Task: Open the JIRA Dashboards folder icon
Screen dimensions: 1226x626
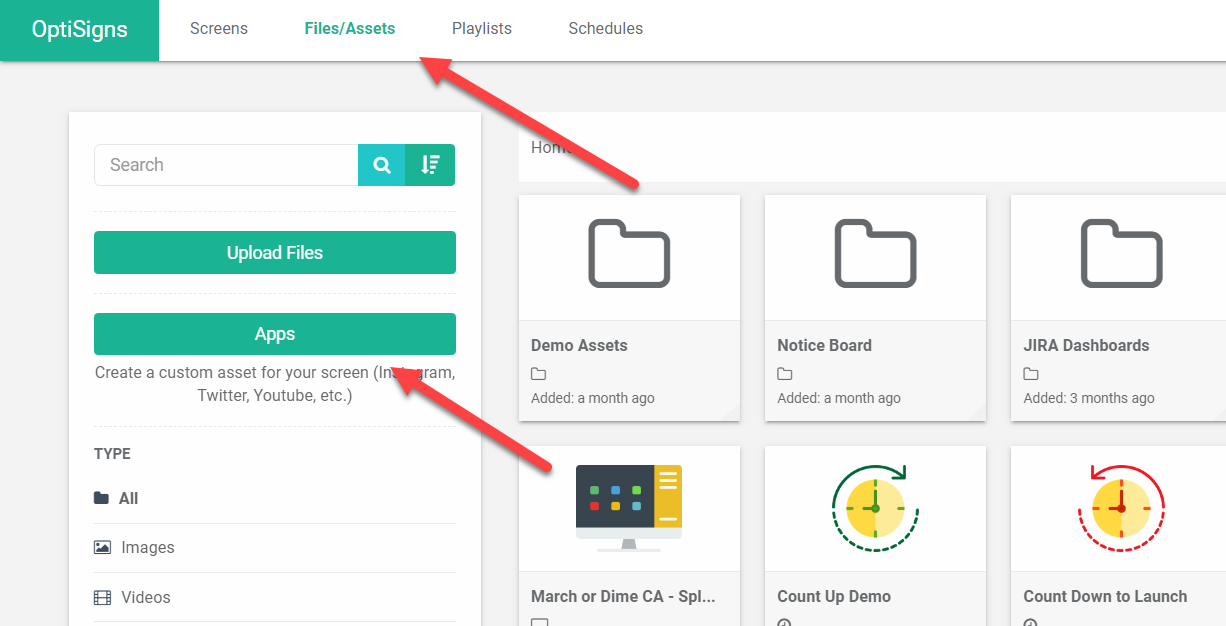Action: pyautogui.click(x=1120, y=255)
